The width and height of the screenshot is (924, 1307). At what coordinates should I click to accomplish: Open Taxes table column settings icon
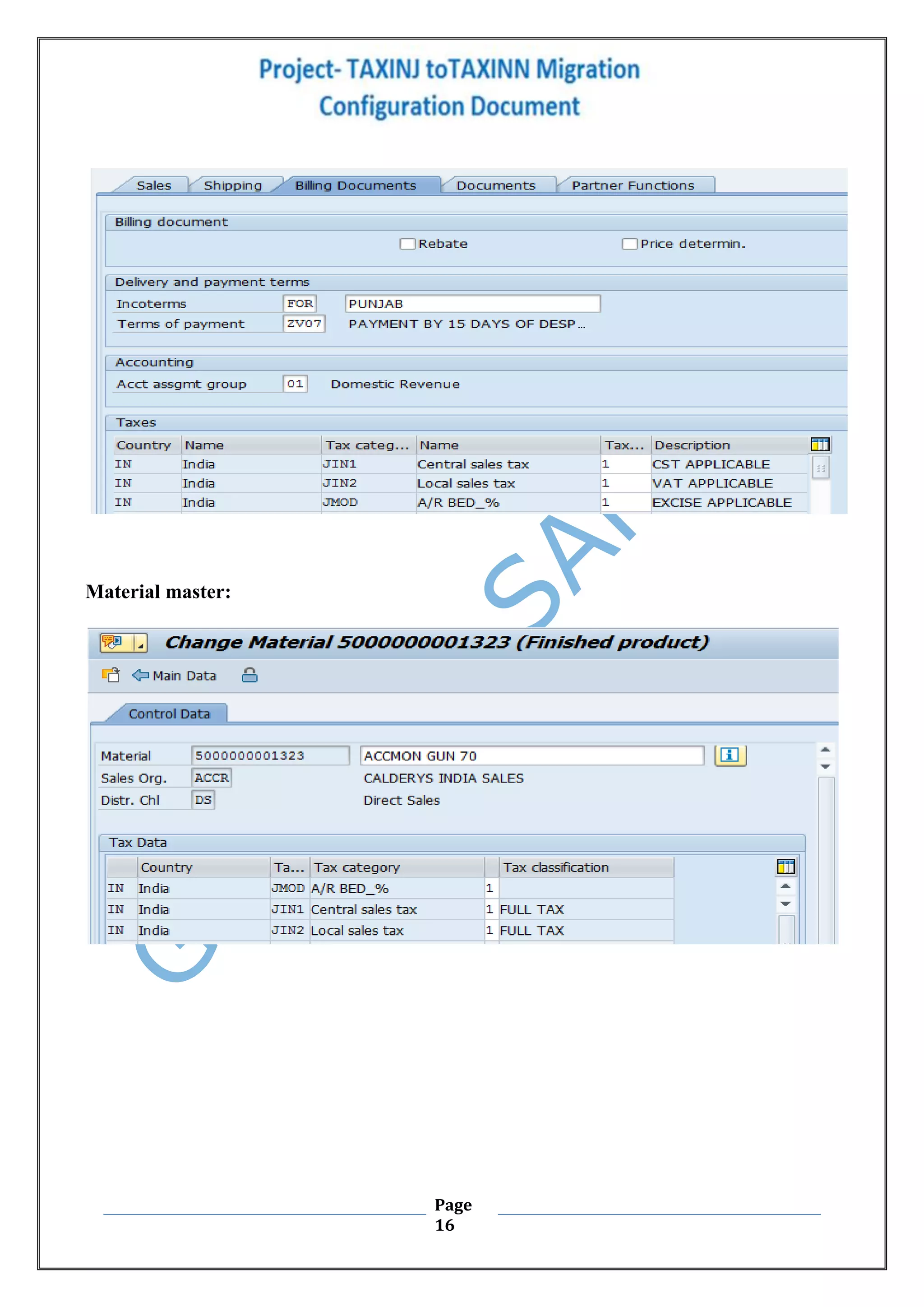pyautogui.click(x=820, y=445)
